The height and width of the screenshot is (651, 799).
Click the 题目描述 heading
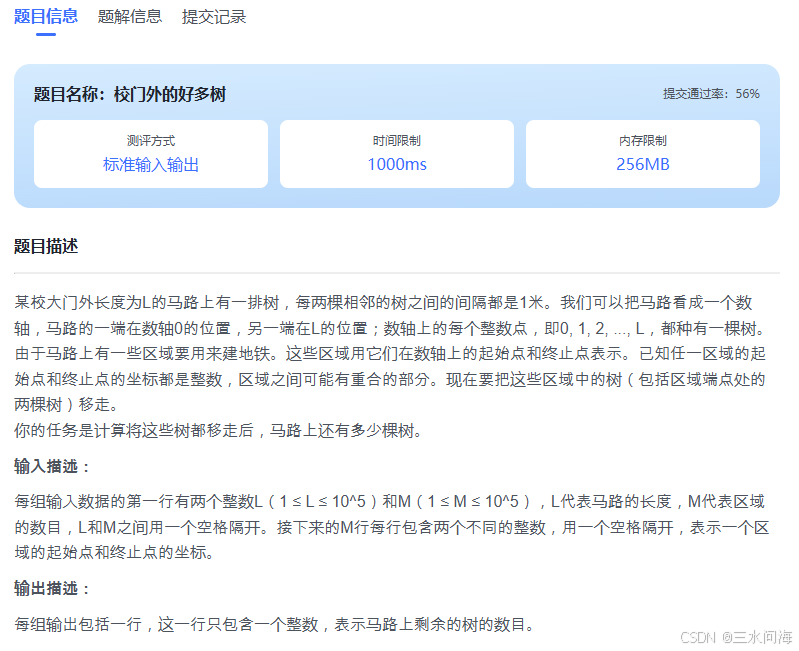click(x=46, y=247)
